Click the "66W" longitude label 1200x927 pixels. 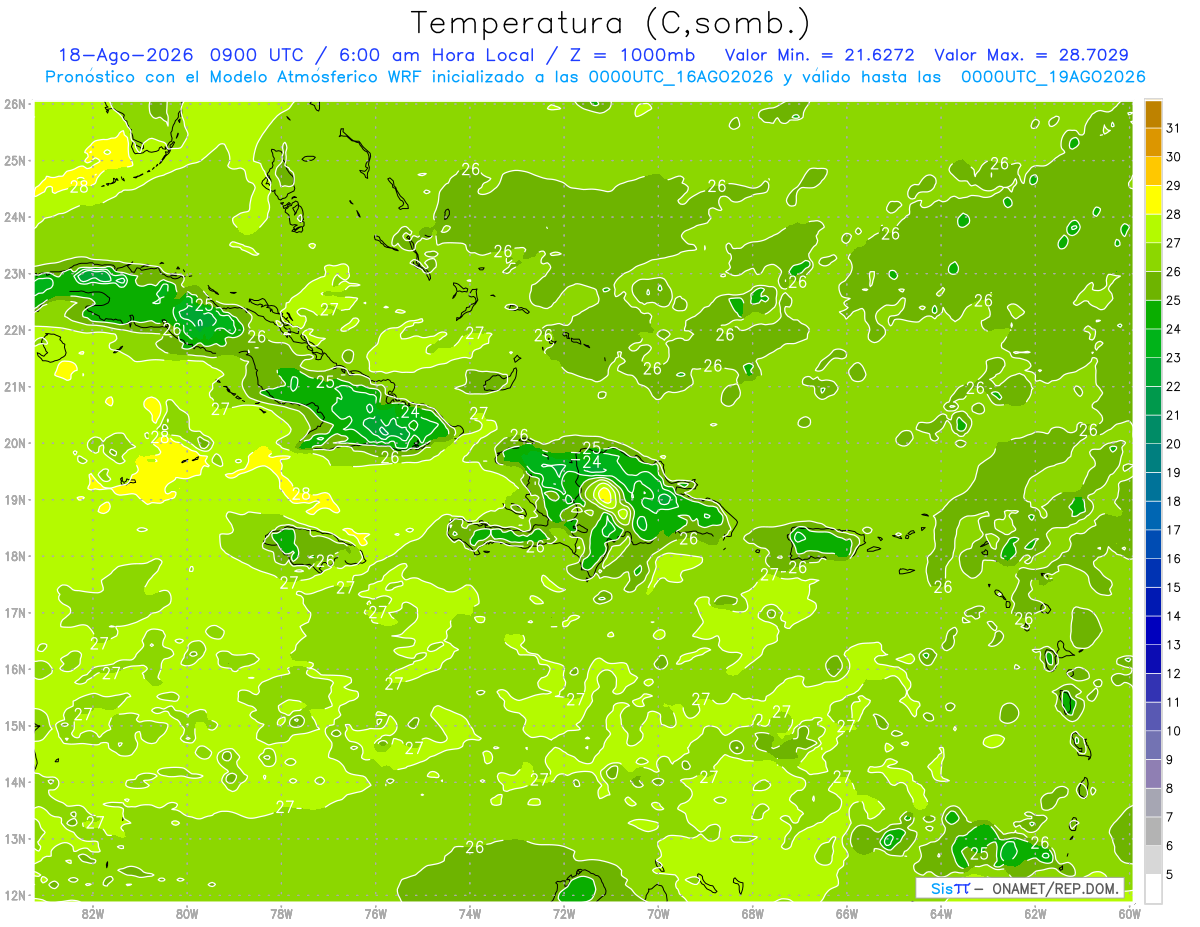pyautogui.click(x=846, y=913)
